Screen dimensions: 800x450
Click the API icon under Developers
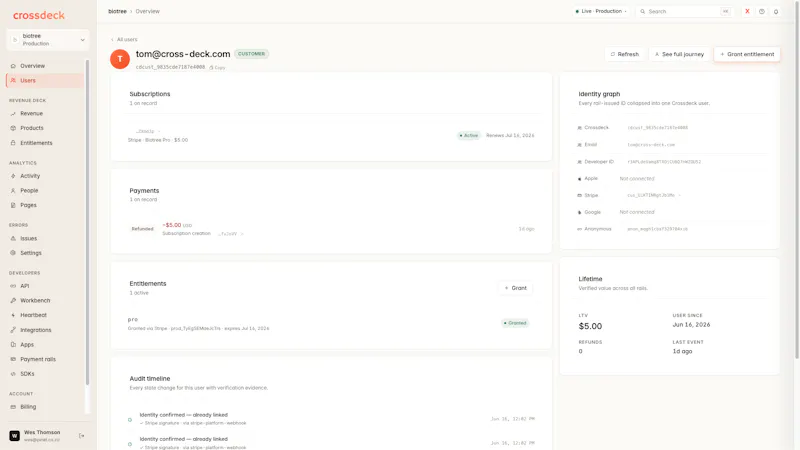pyautogui.click(x=13, y=286)
